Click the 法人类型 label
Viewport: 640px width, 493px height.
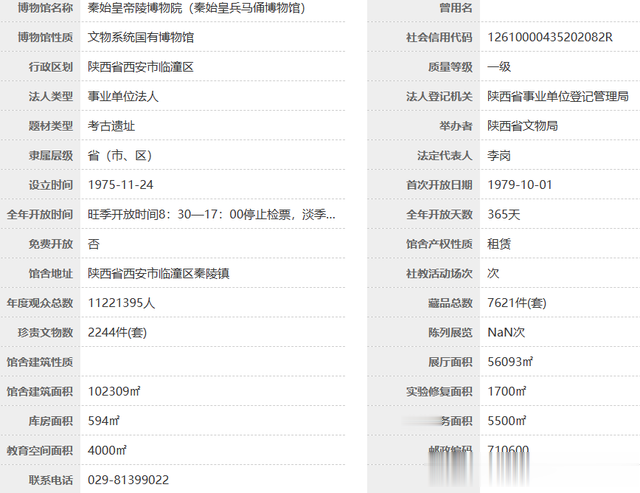click(51, 96)
